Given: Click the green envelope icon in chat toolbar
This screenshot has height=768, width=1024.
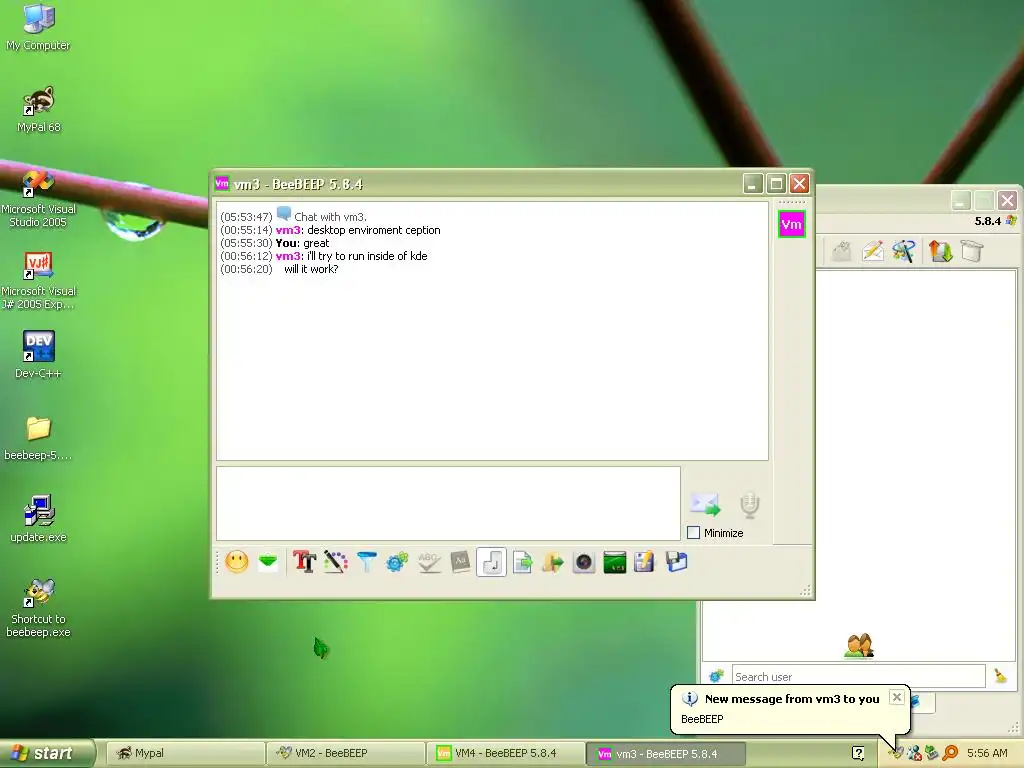Looking at the screenshot, I should point(268,562).
